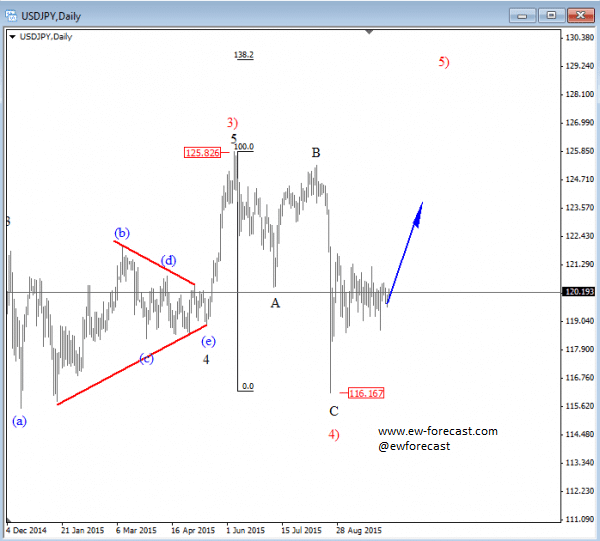Click the chart shift triangle marker at top
Screen dimensions: 600x541
click(369, 32)
